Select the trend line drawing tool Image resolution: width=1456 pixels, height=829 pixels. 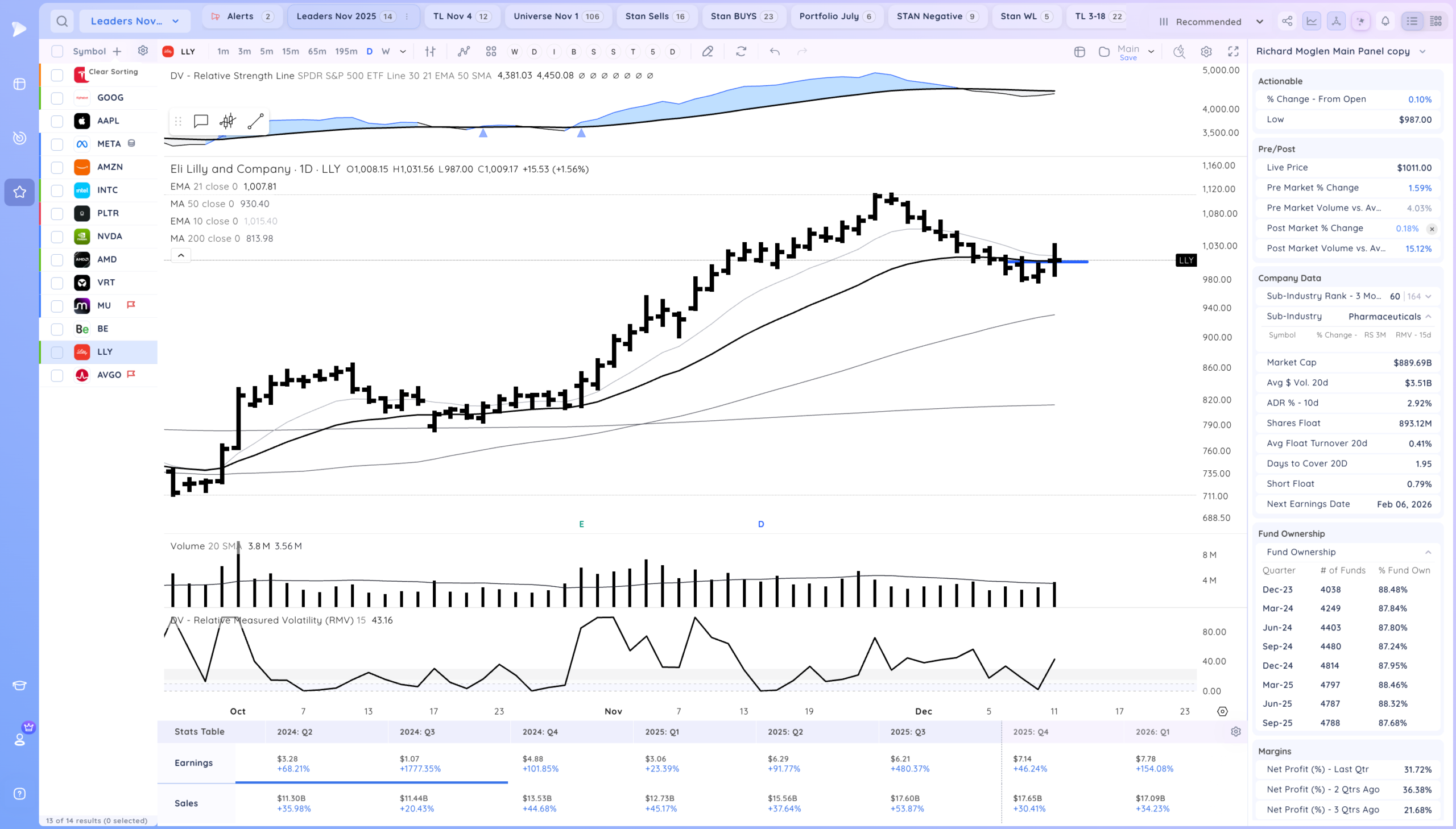pos(256,121)
